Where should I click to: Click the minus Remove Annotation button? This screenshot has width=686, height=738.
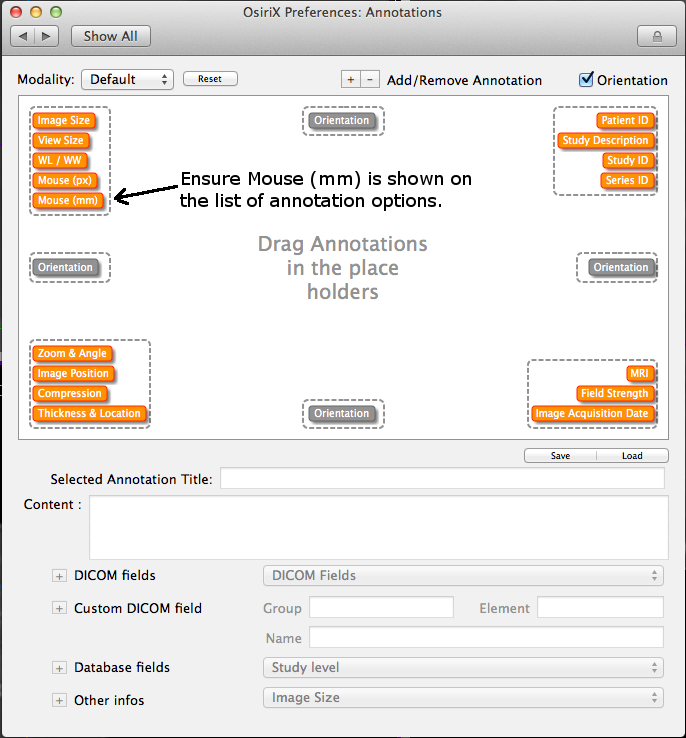point(370,80)
